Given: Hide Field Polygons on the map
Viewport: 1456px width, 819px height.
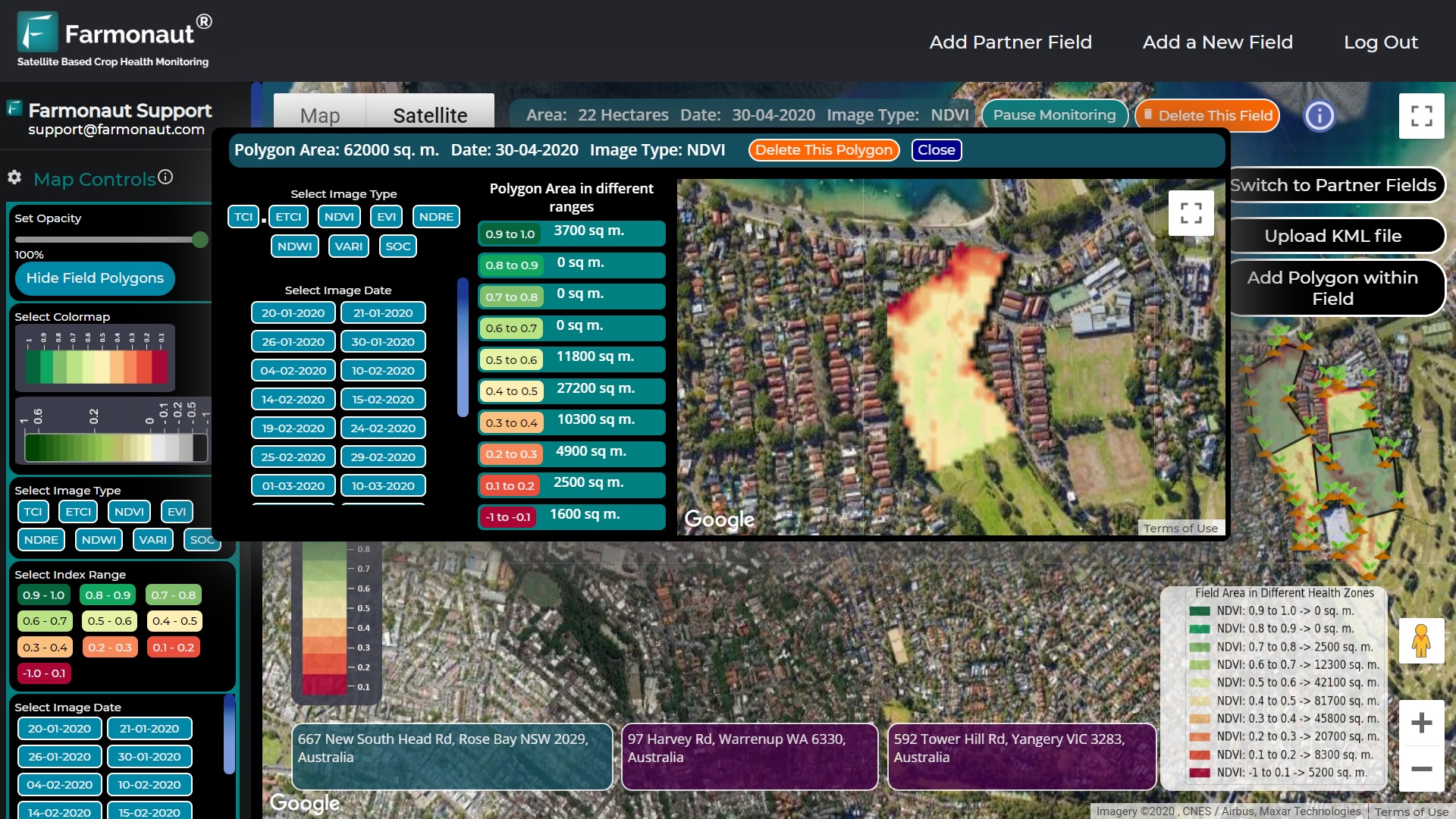Looking at the screenshot, I should tap(94, 278).
